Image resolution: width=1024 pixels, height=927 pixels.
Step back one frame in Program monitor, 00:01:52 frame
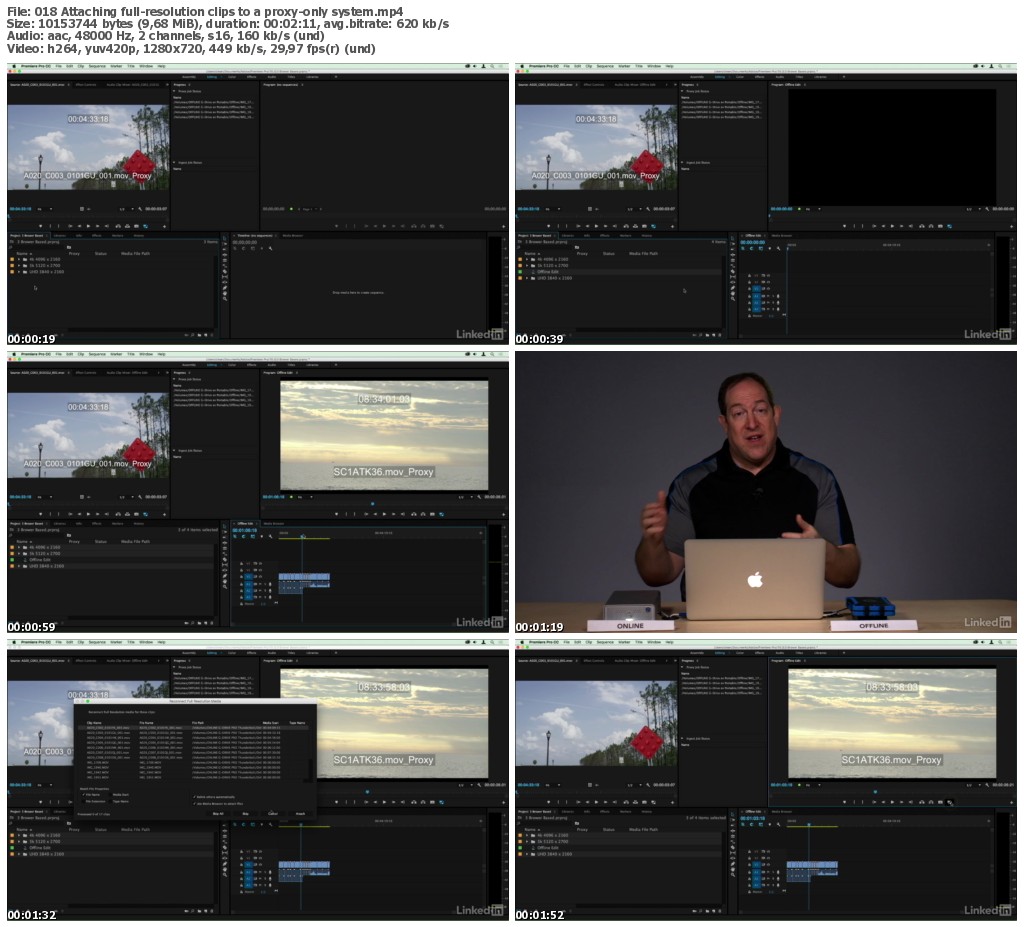(883, 802)
